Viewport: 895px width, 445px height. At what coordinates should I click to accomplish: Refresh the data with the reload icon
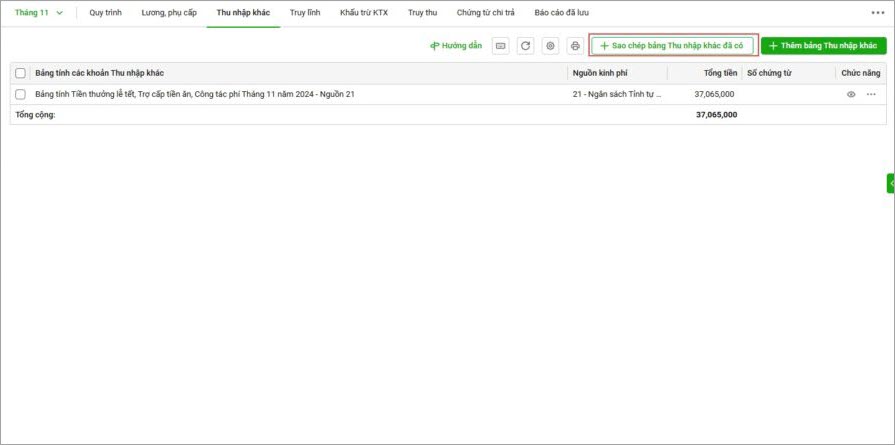pyautogui.click(x=525, y=46)
